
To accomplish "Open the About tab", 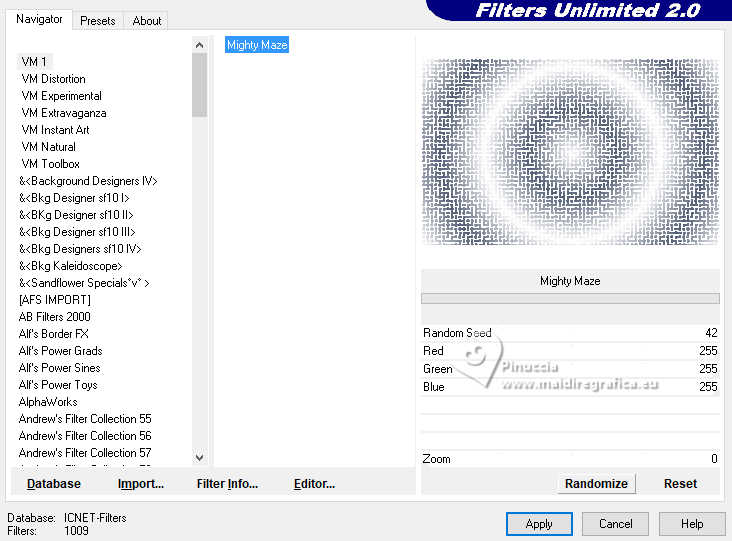I will pos(147,21).
